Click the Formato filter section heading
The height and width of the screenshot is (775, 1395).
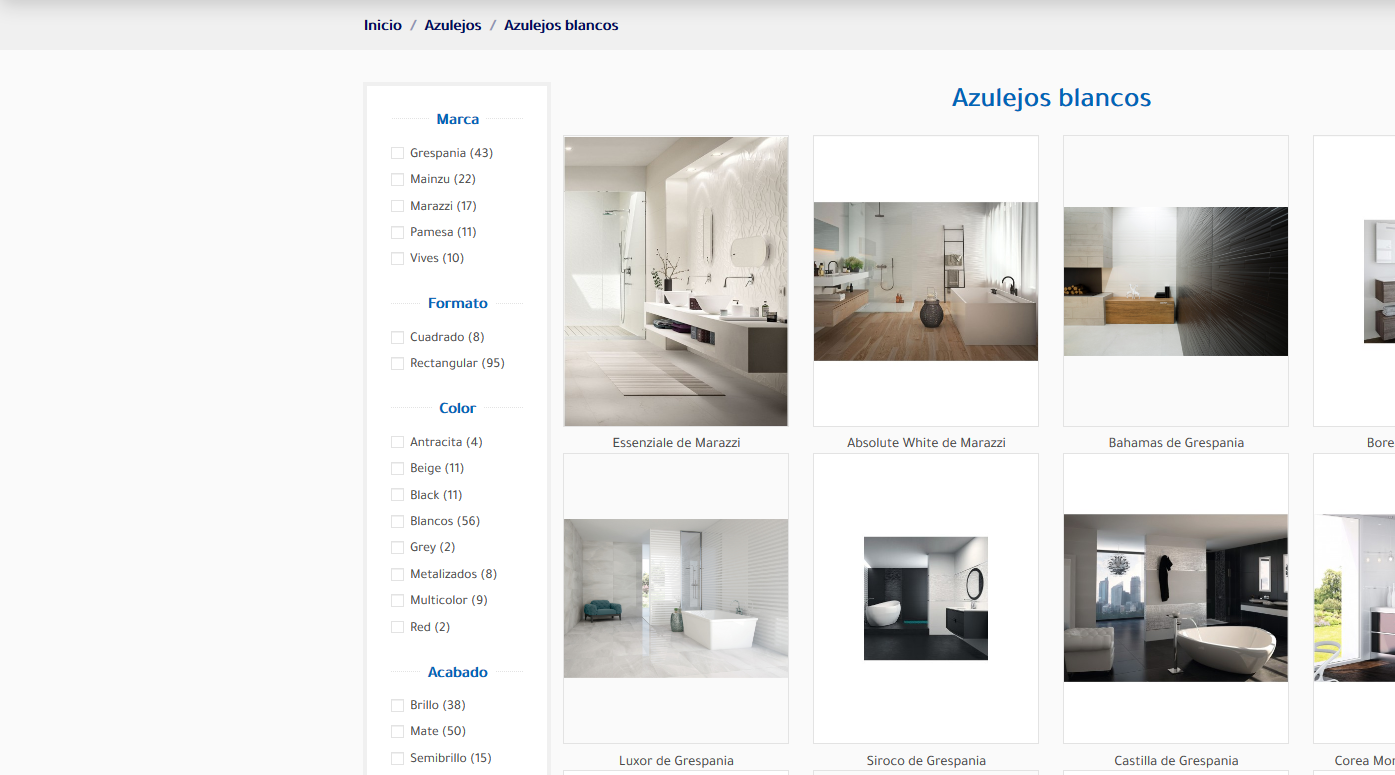(458, 303)
